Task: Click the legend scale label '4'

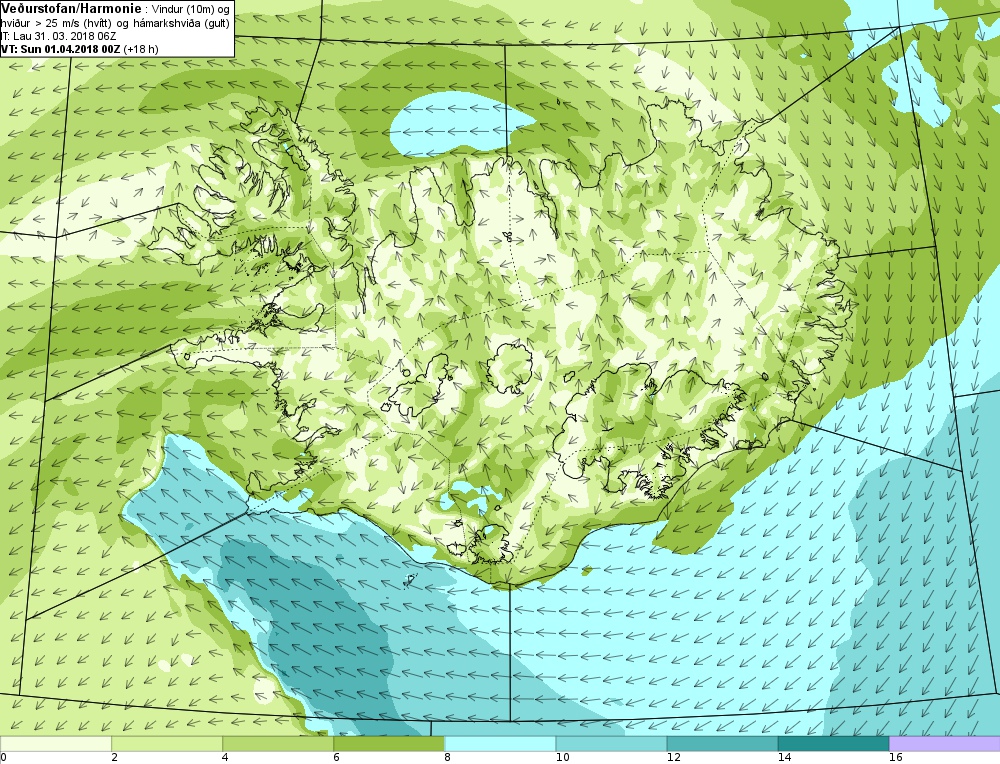Action: 225,758
